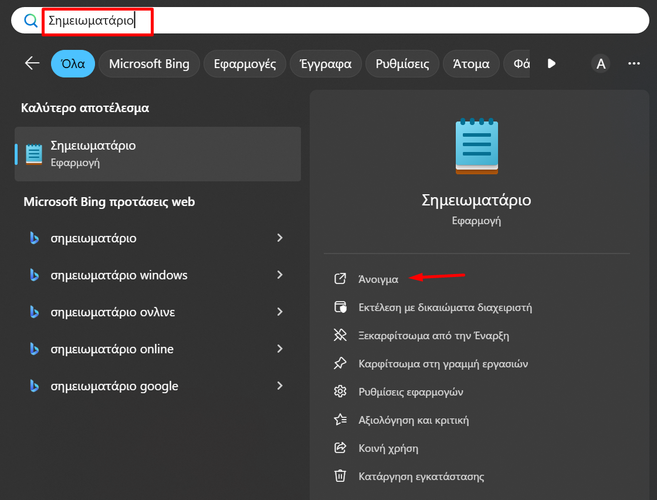Switch to Ρυθμίσεις filter tab
The height and width of the screenshot is (500, 657).
click(402, 64)
